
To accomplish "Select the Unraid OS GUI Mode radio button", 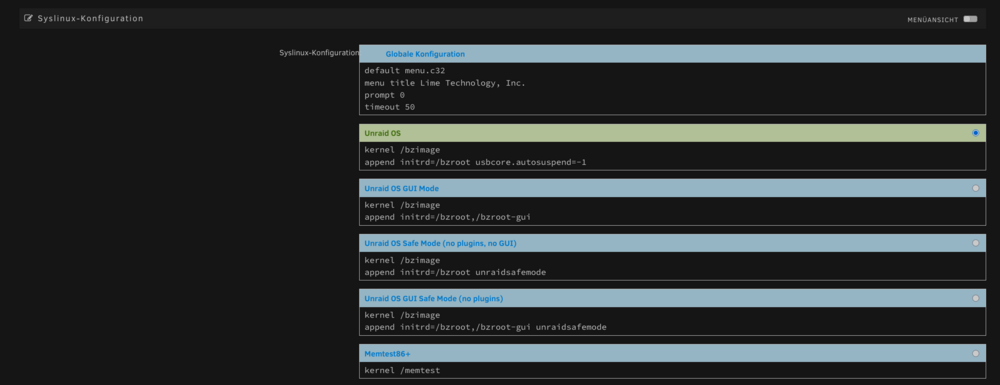I will [975, 188].
